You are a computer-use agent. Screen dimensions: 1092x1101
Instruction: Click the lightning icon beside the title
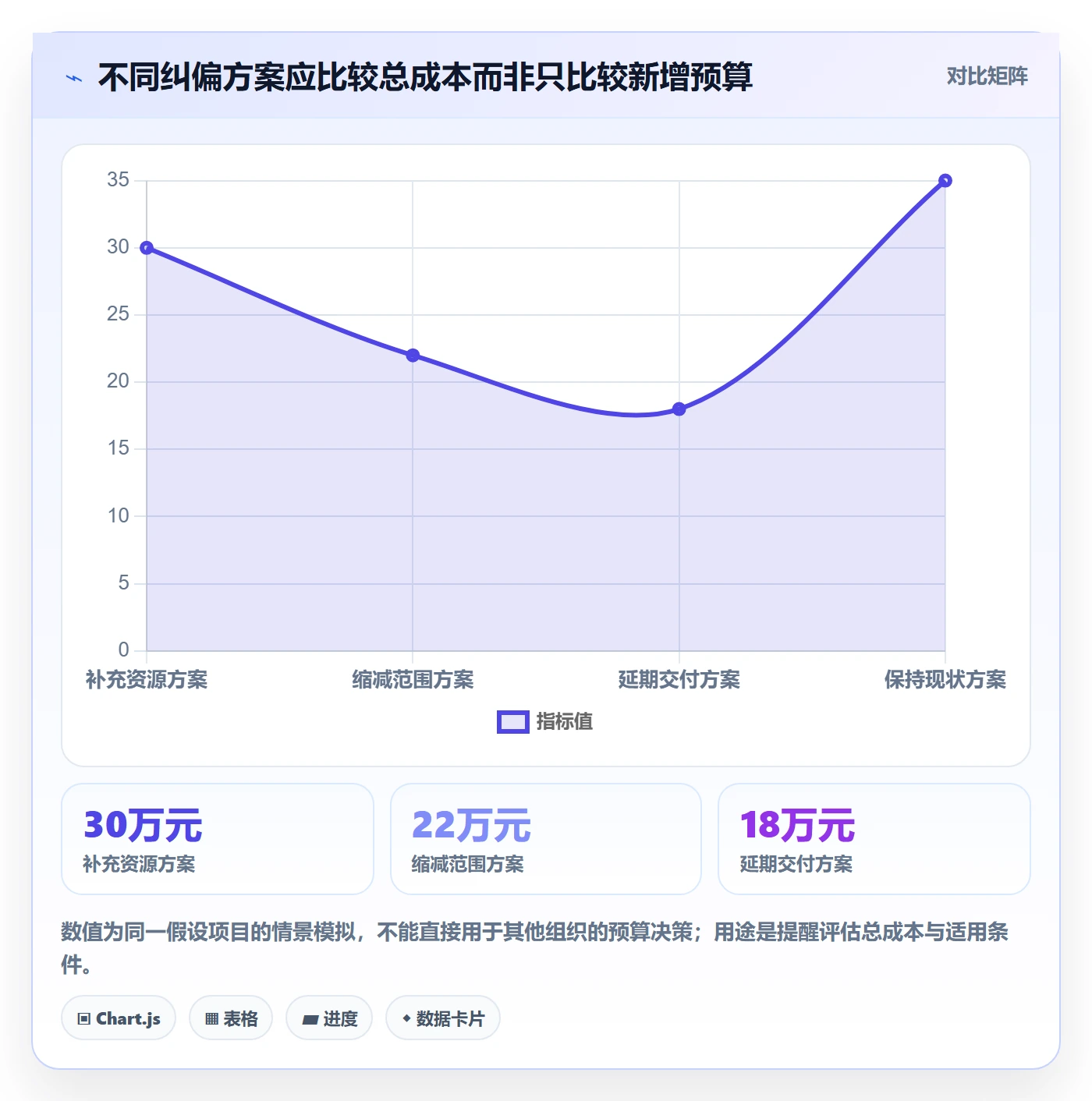(x=74, y=78)
